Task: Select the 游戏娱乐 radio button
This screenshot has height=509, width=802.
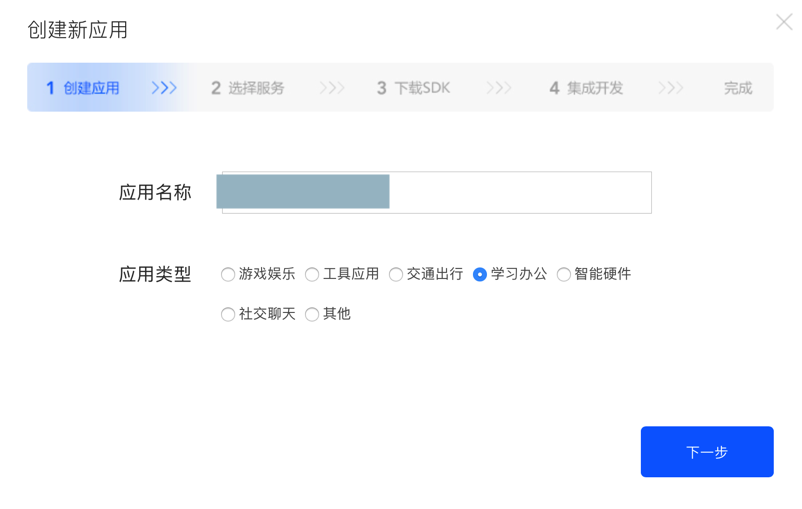Action: click(x=228, y=274)
